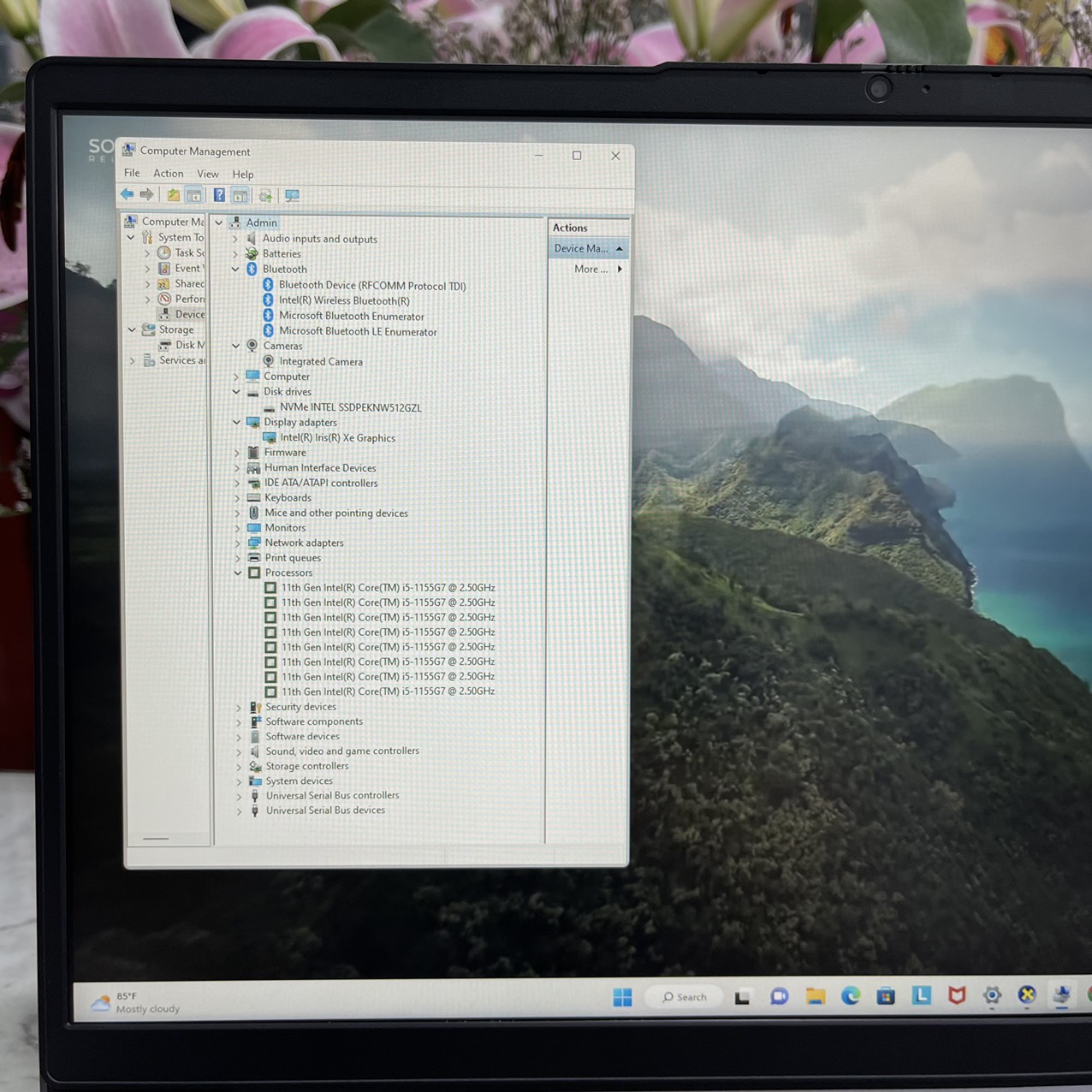Open the File menu

132,173
